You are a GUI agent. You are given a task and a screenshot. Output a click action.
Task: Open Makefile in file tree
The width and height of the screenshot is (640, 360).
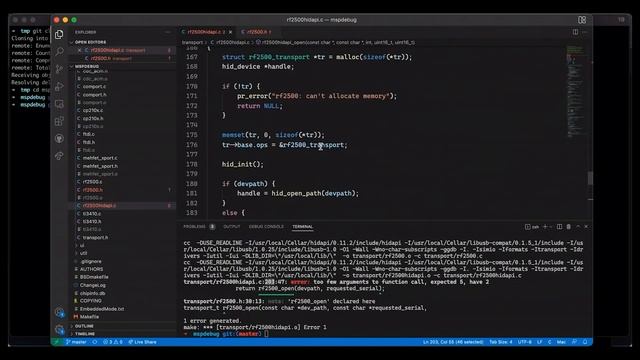89,317
